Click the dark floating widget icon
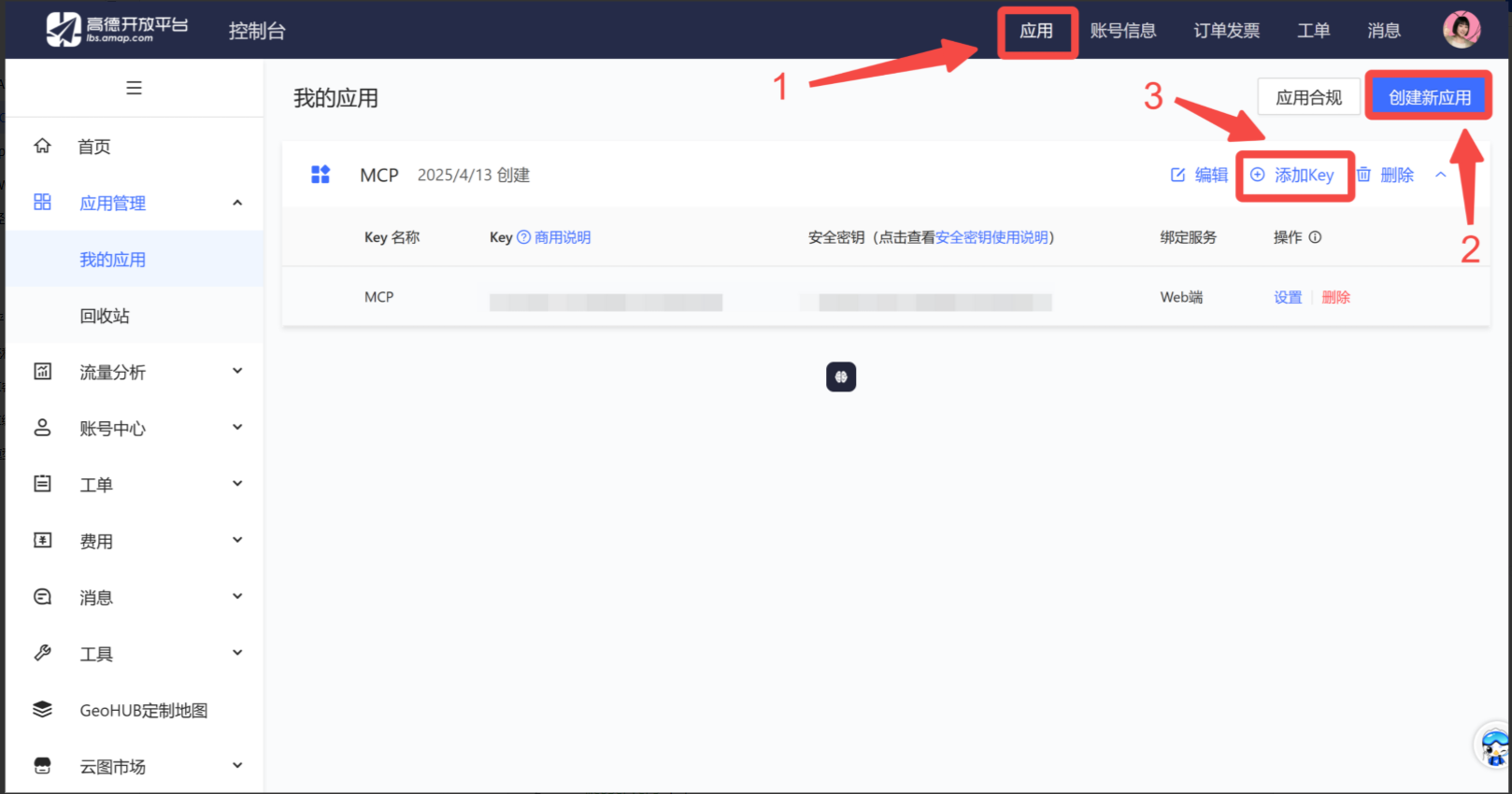Viewport: 1512px width, 794px height. point(841,376)
